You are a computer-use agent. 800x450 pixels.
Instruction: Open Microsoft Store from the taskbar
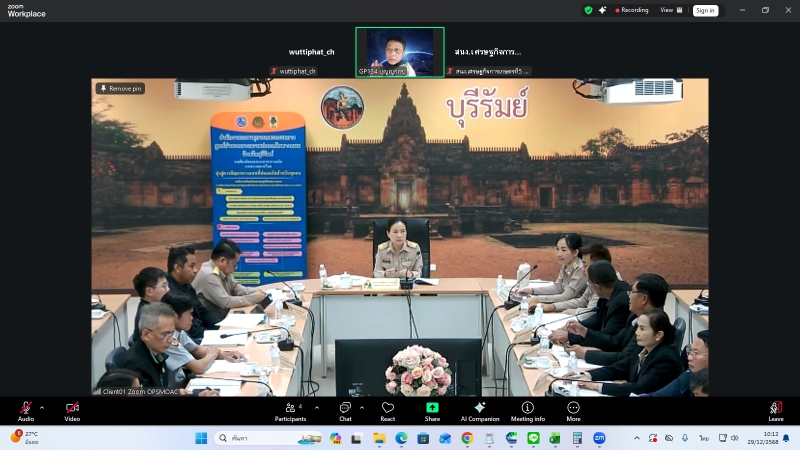[x=423, y=438]
